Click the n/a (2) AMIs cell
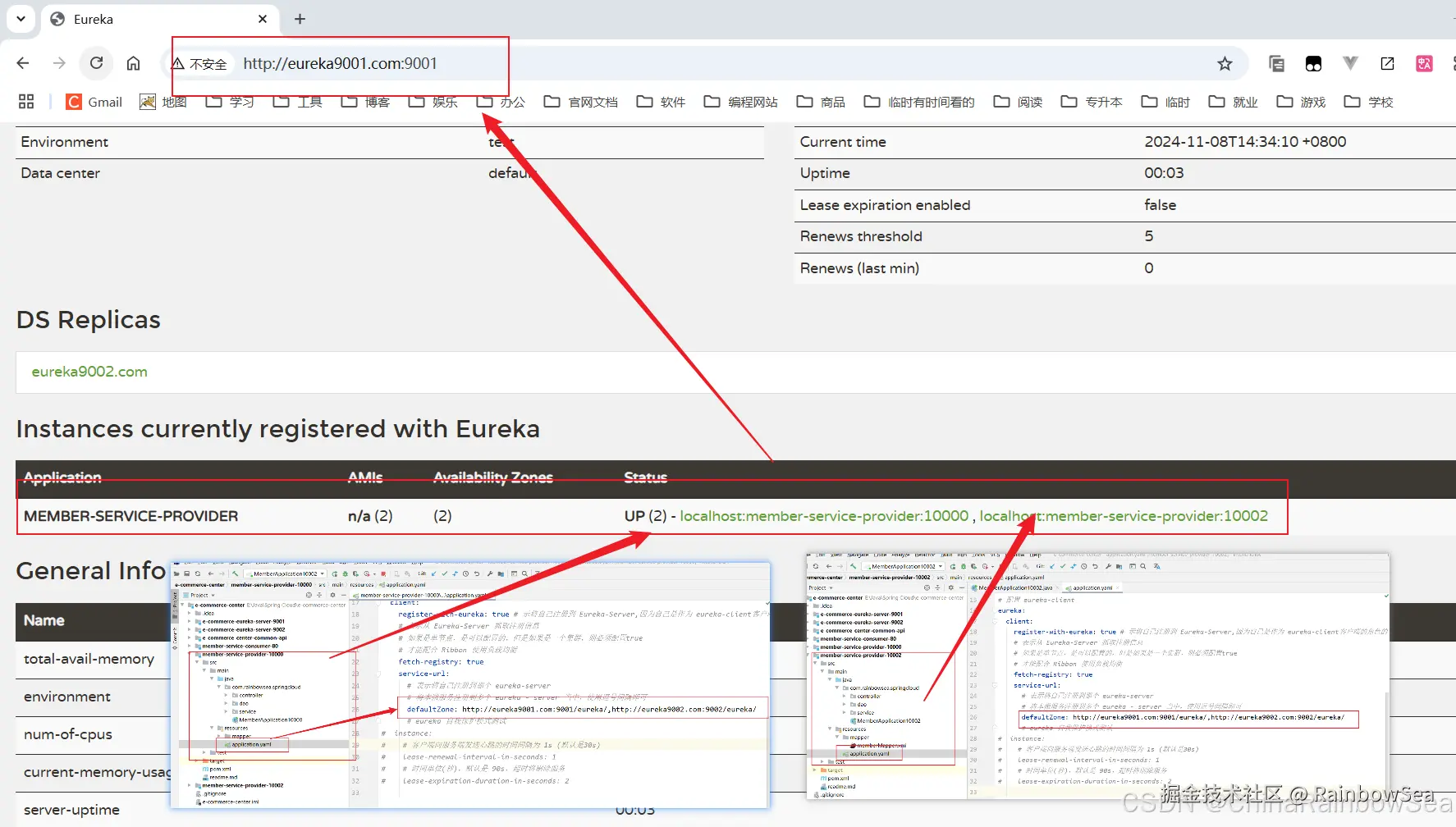This screenshot has width=1456, height=827. [x=370, y=516]
